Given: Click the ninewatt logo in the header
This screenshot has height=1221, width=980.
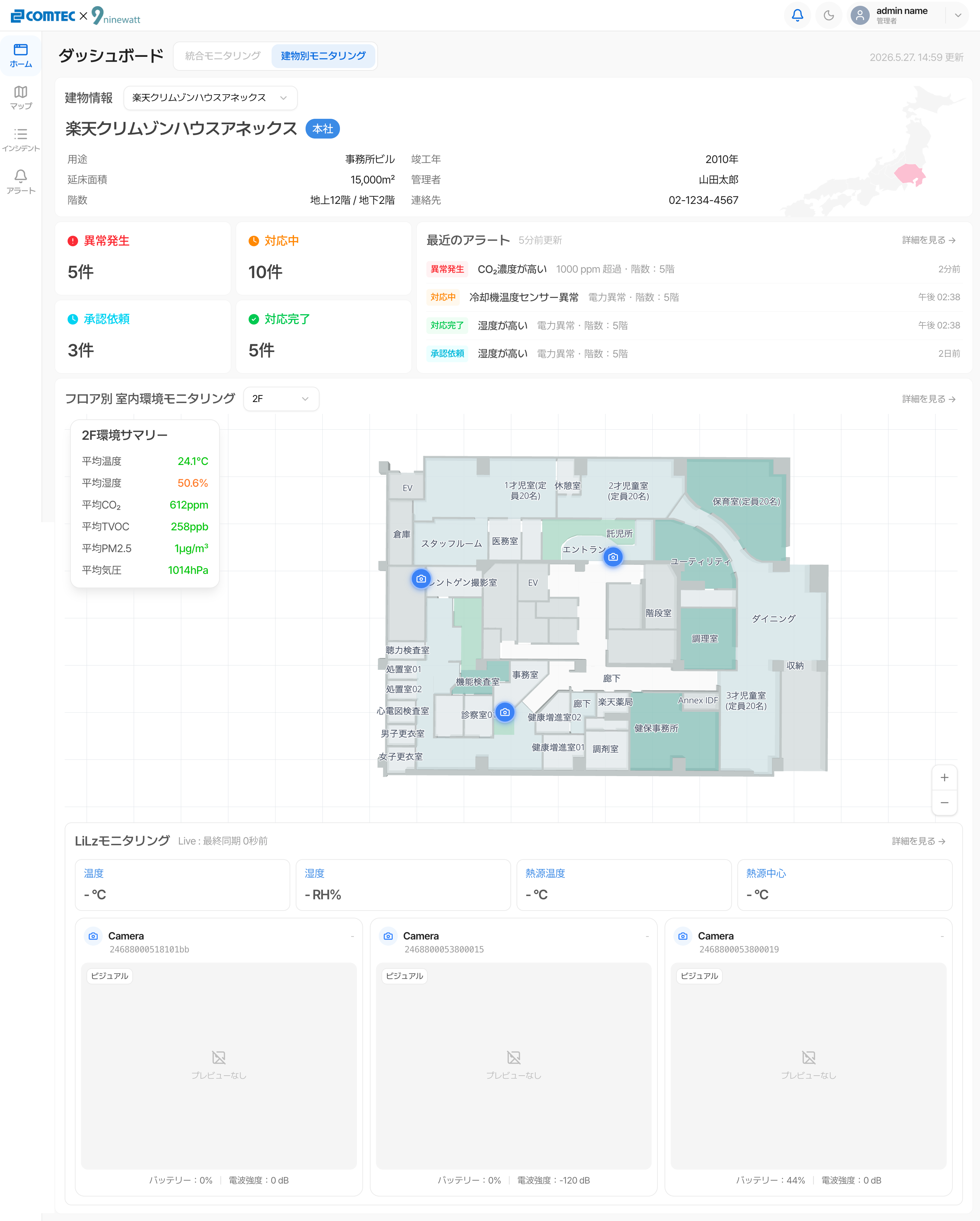Looking at the screenshot, I should pyautogui.click(x=117, y=16).
